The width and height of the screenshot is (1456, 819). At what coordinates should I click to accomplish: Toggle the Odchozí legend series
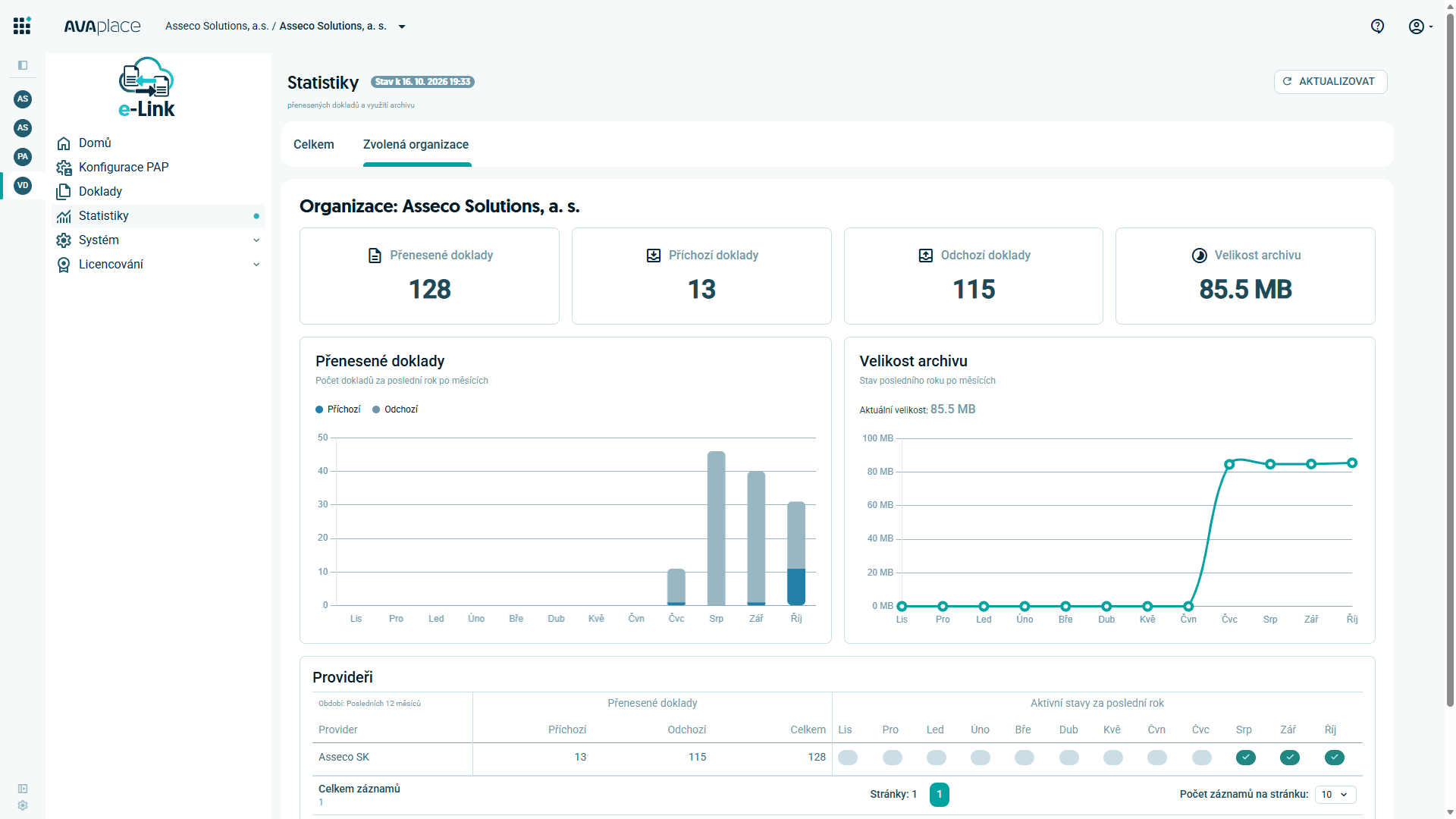[395, 409]
